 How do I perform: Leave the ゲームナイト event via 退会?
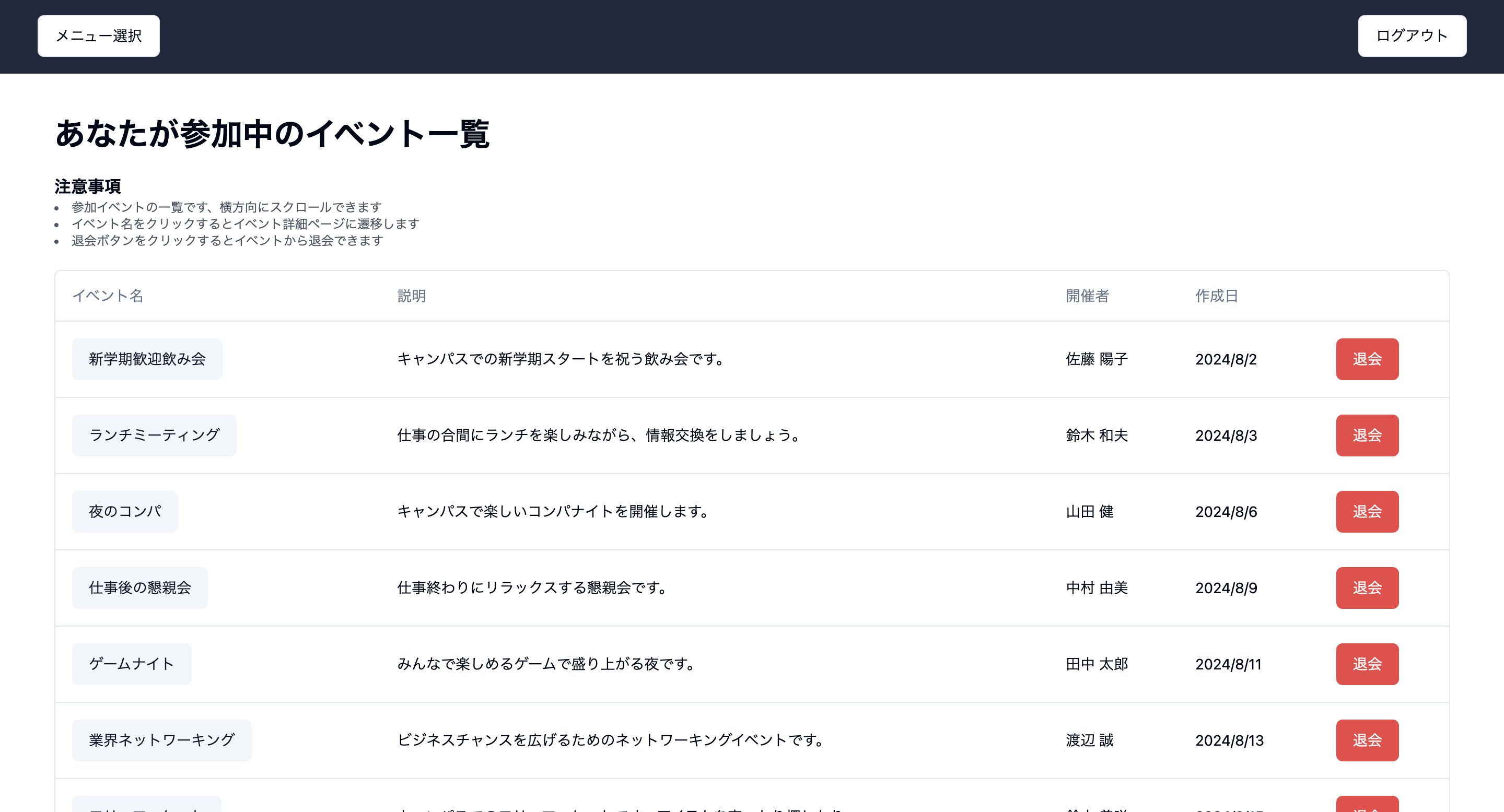click(x=1367, y=664)
